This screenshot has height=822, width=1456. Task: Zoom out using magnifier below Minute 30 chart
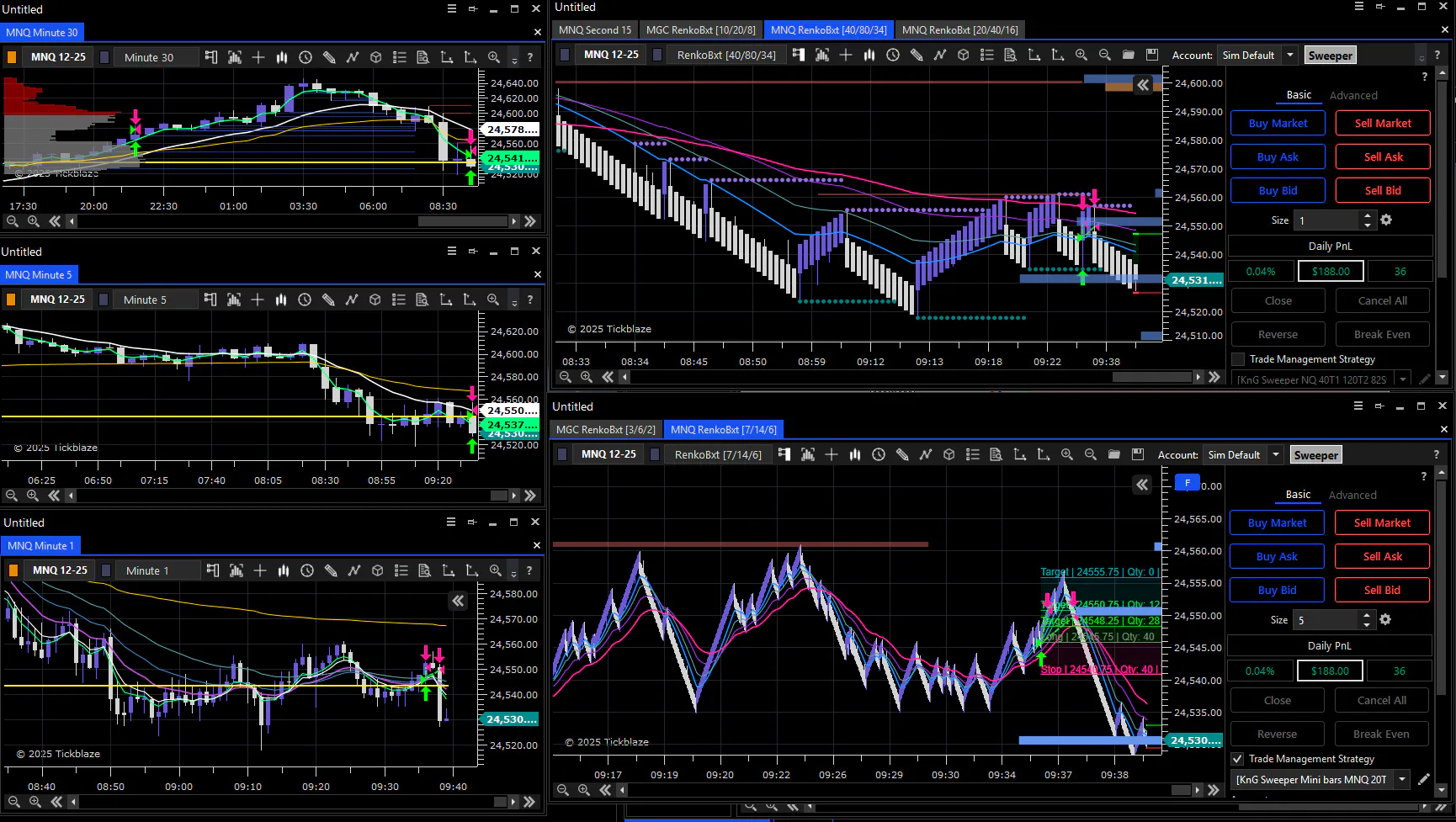(13, 221)
